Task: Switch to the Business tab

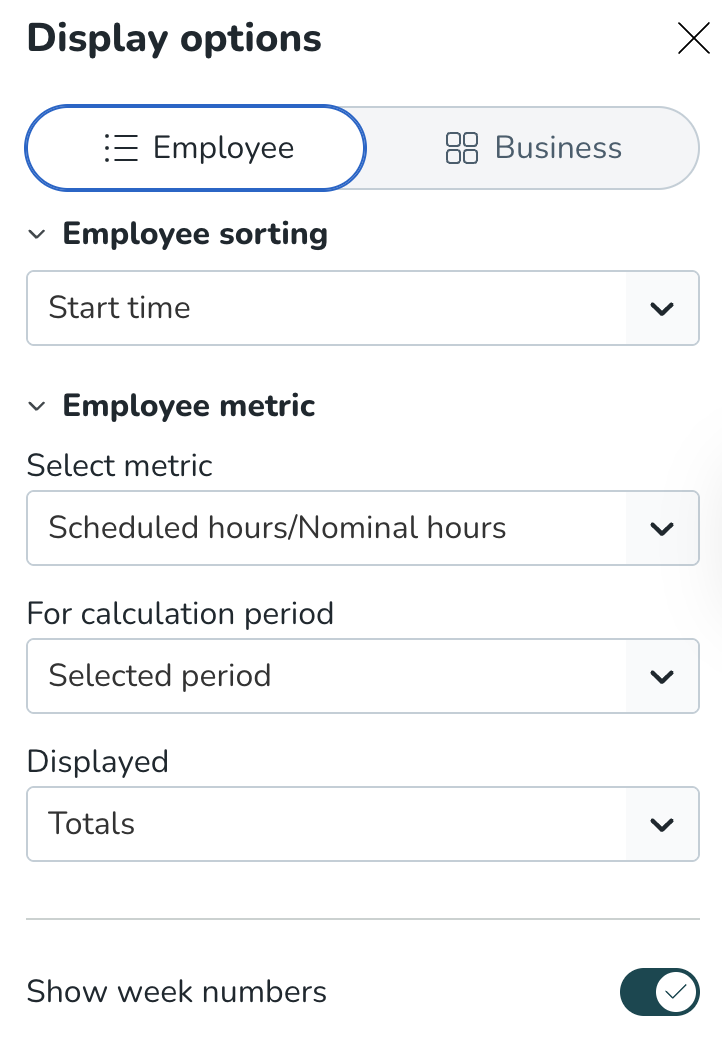Action: click(x=532, y=148)
